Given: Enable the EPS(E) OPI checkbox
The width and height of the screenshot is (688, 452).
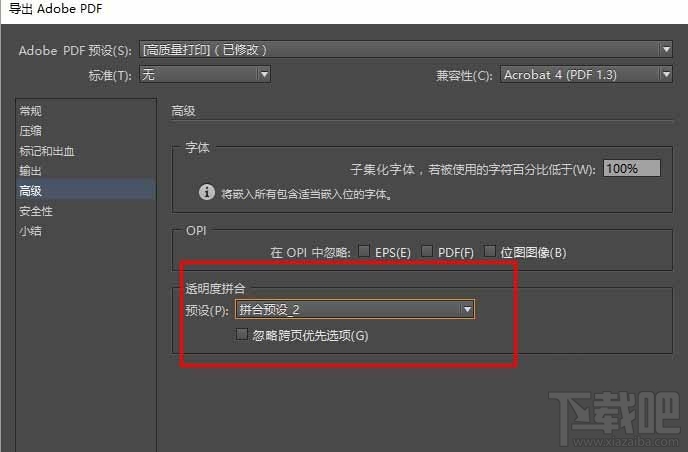Looking at the screenshot, I should (364, 251).
